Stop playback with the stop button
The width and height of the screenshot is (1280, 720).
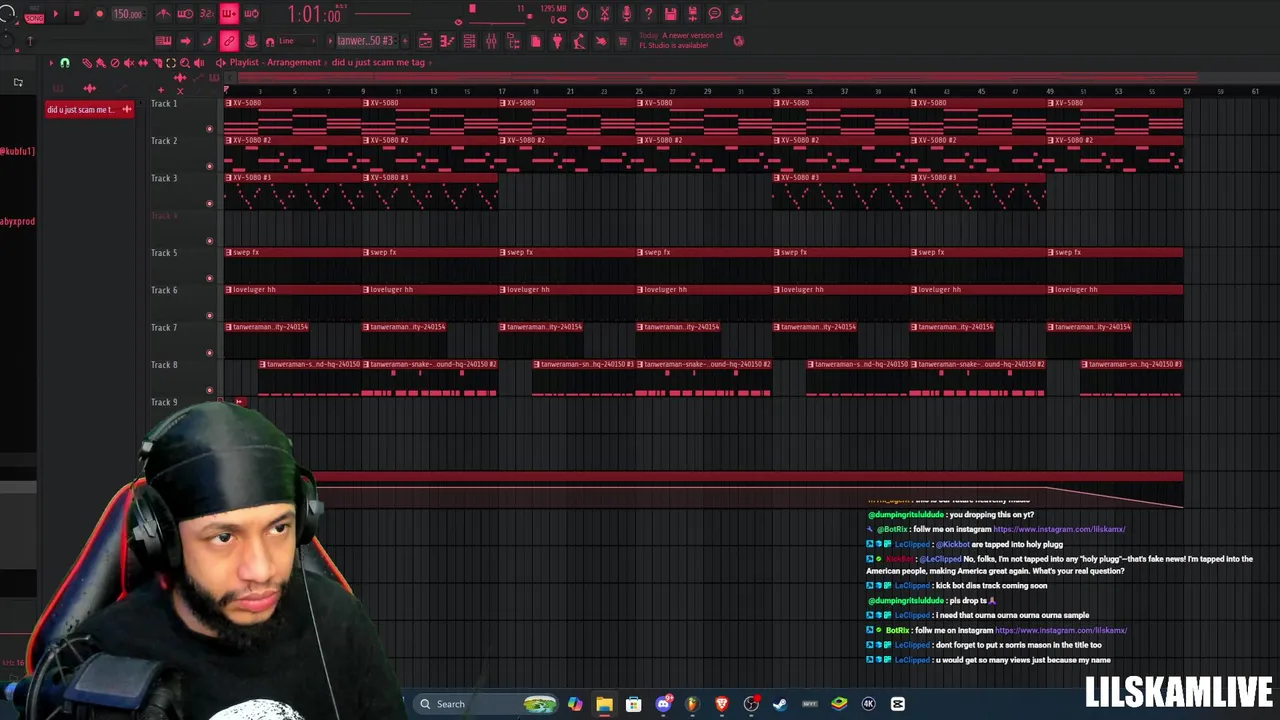point(76,14)
